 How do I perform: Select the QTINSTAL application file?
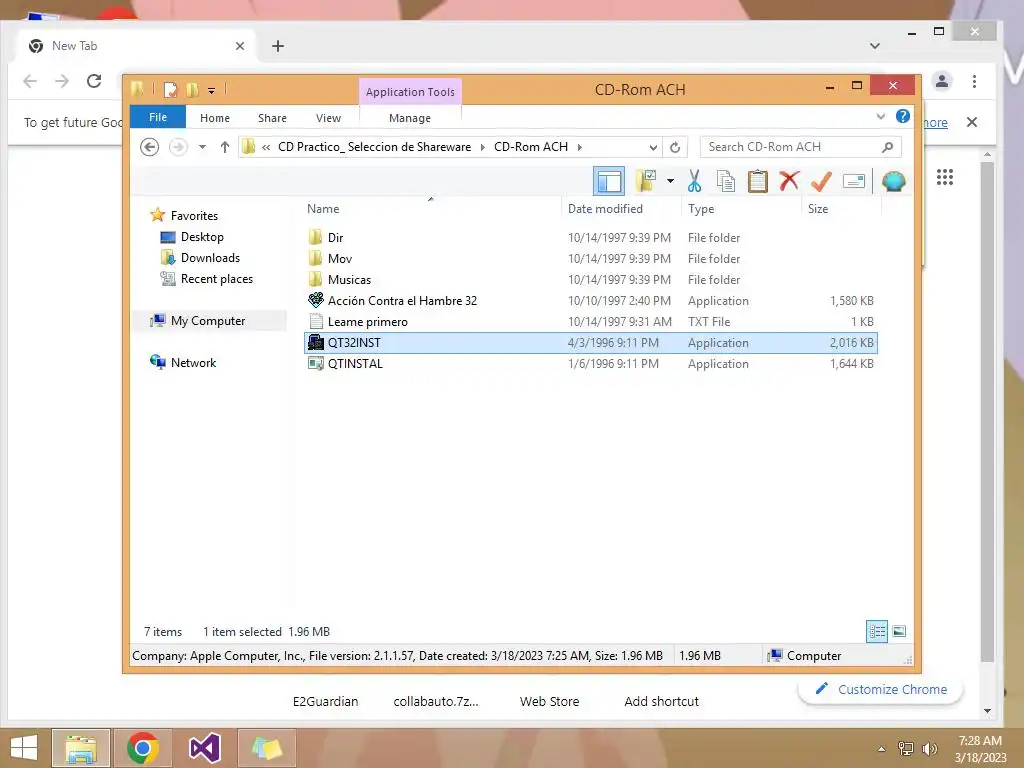[591, 364]
